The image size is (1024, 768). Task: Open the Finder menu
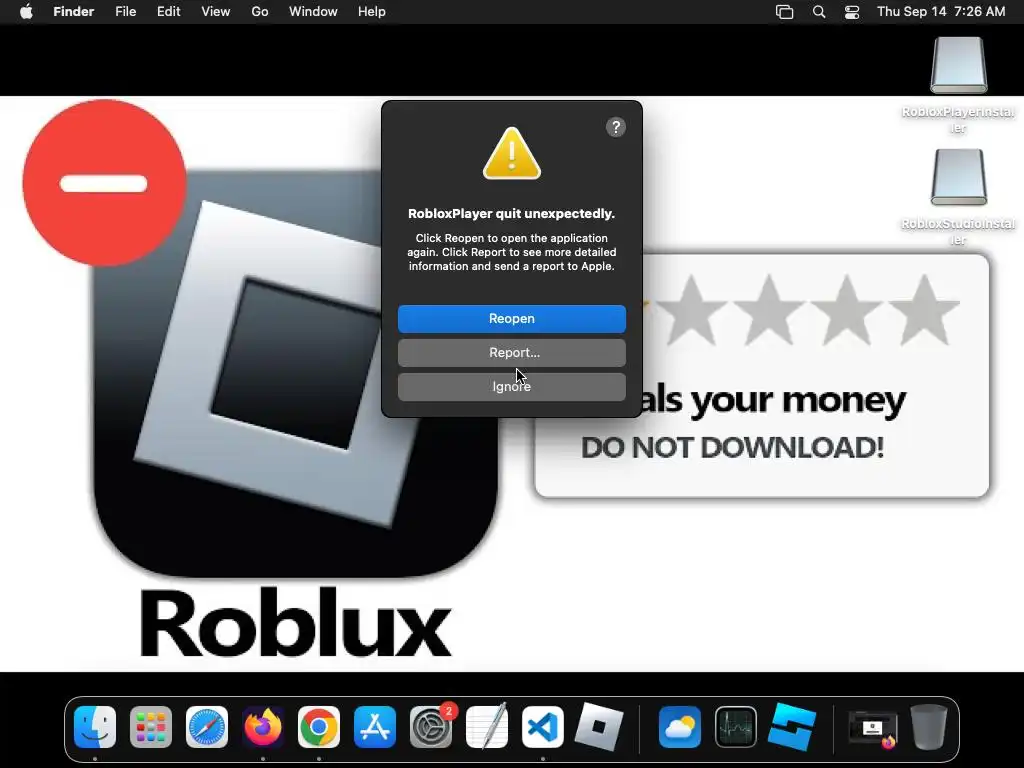(73, 12)
